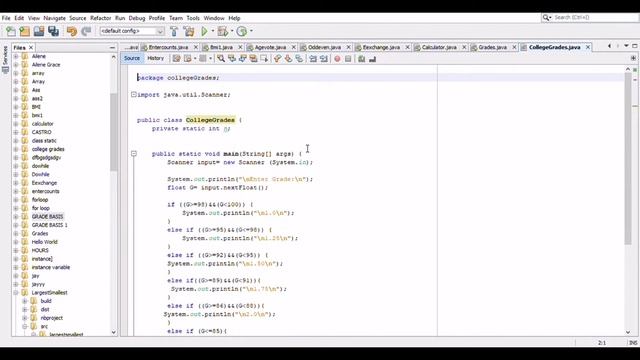Open Run Project dropdown arrow
640x360 pixels.
click(x=213, y=31)
